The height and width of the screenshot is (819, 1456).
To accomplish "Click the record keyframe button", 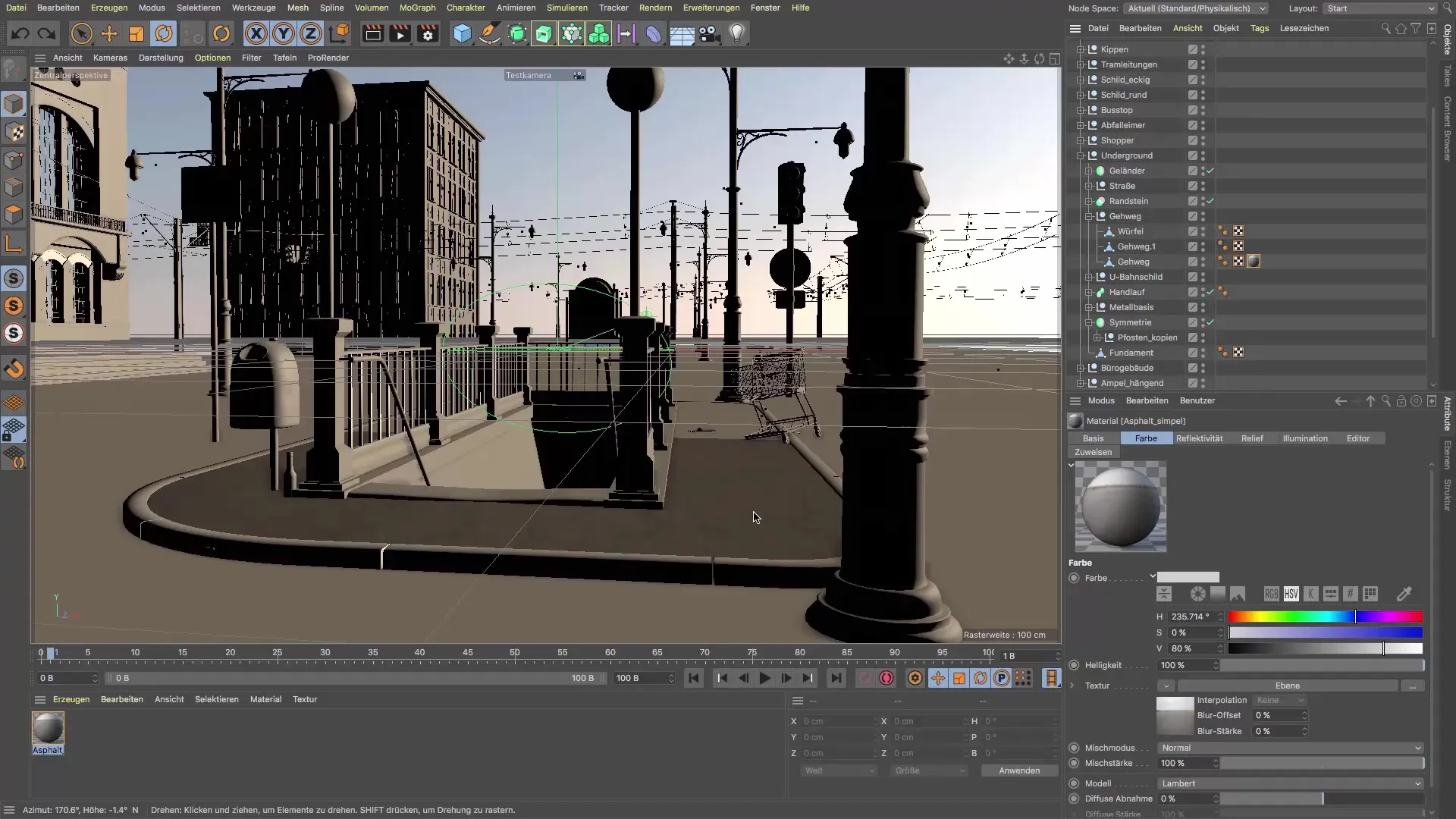I will tap(886, 678).
